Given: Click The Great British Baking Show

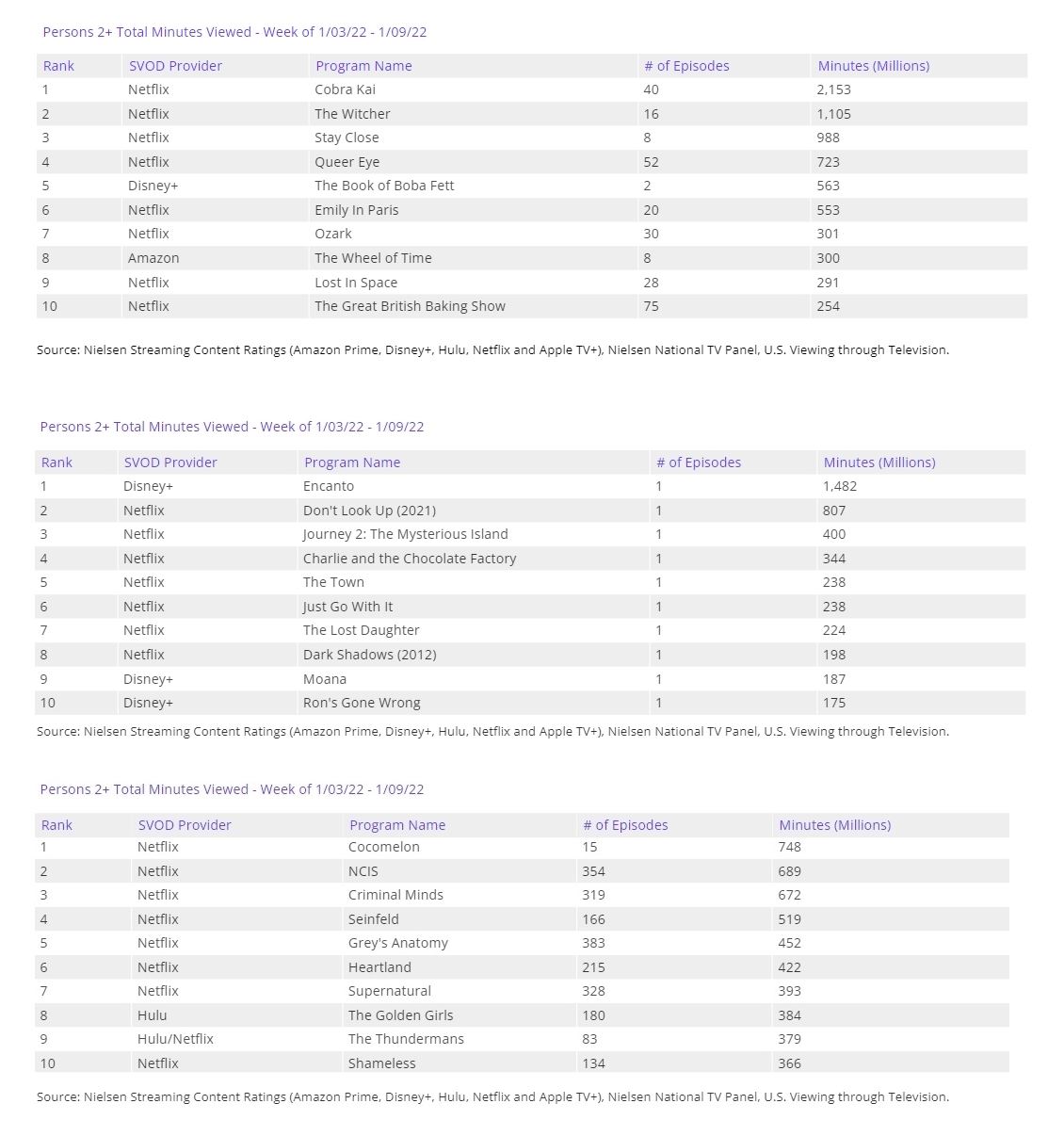Looking at the screenshot, I should coord(410,306).
